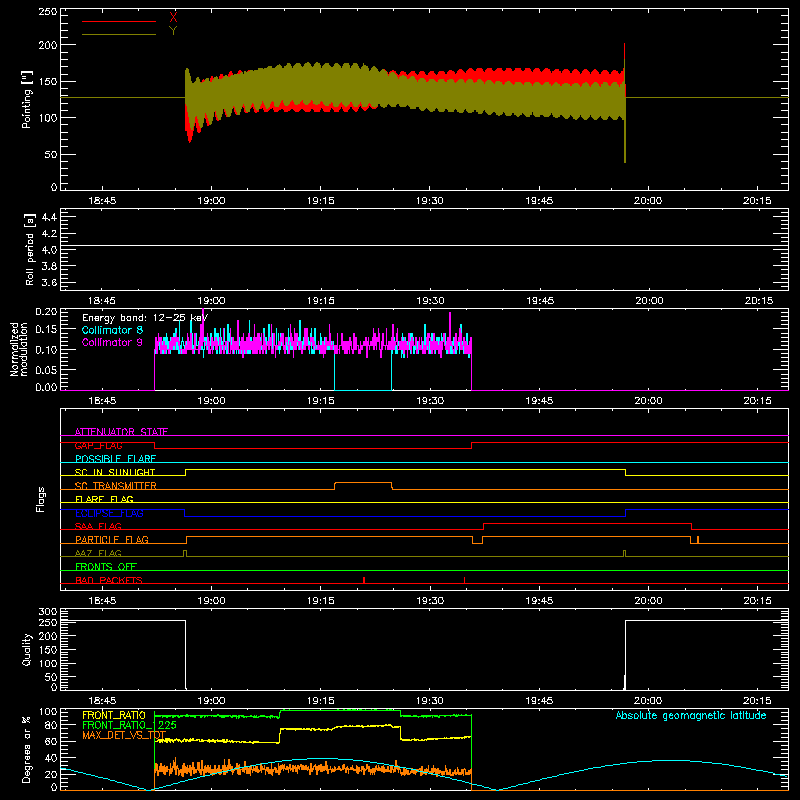Select the Quality axis title

tap(27, 649)
